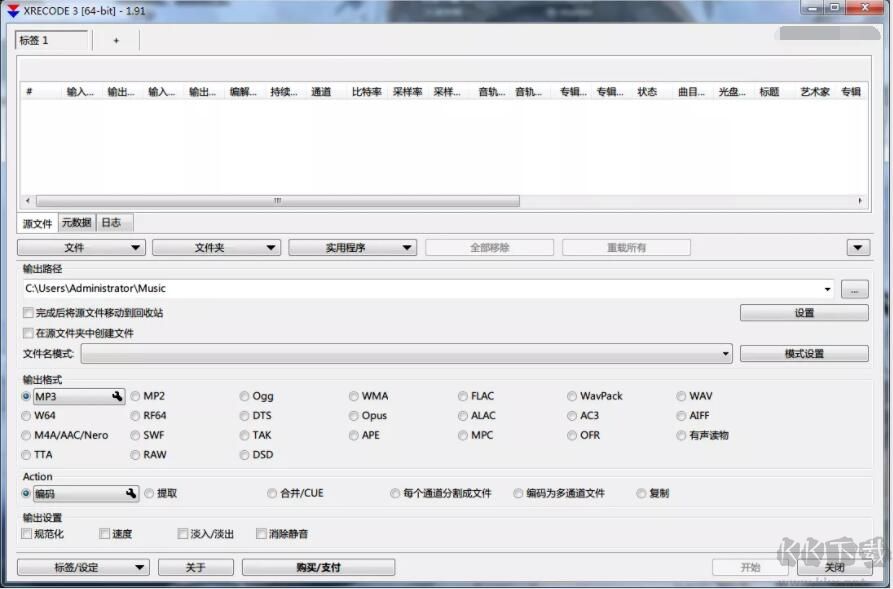Expand the output path combo box arrow

829,289
